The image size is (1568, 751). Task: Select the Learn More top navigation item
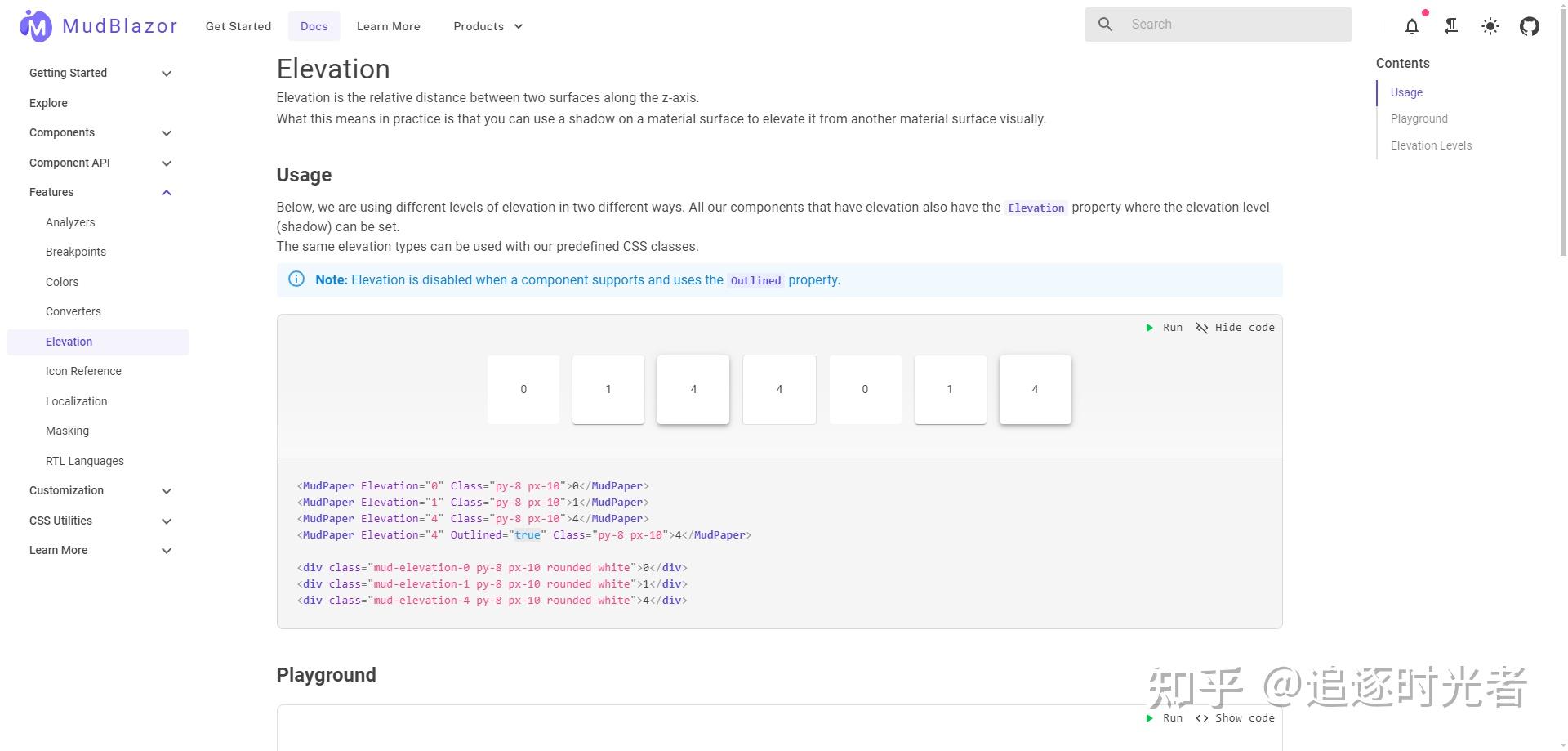click(388, 26)
